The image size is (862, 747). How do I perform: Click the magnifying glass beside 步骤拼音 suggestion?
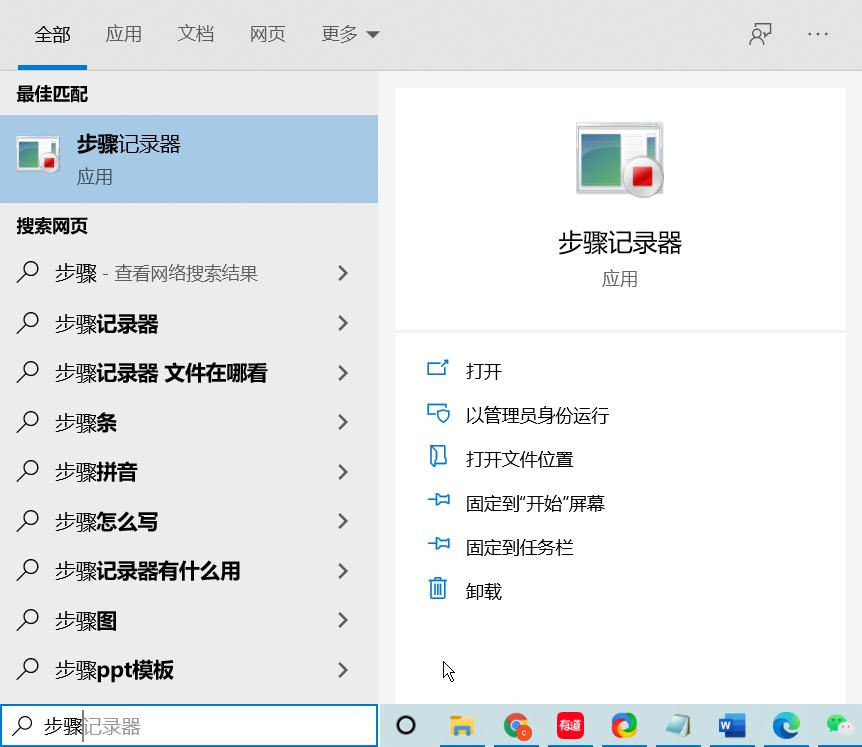[x=27, y=472]
